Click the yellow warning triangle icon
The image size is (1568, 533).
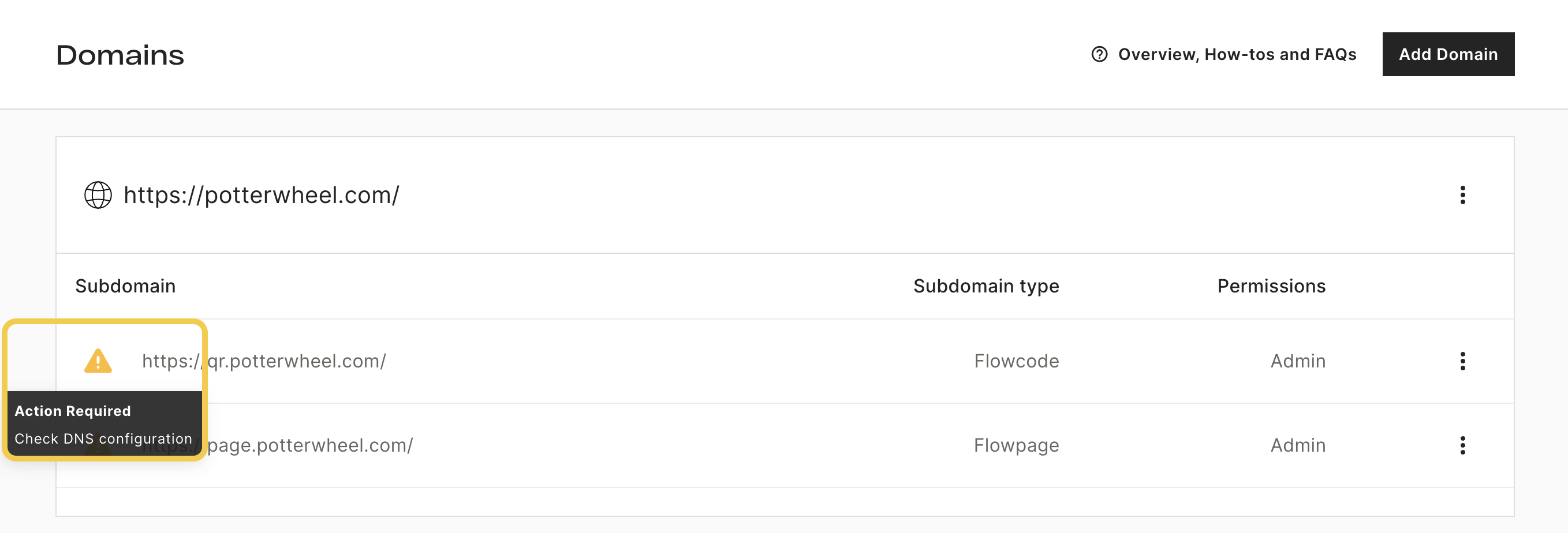98,361
